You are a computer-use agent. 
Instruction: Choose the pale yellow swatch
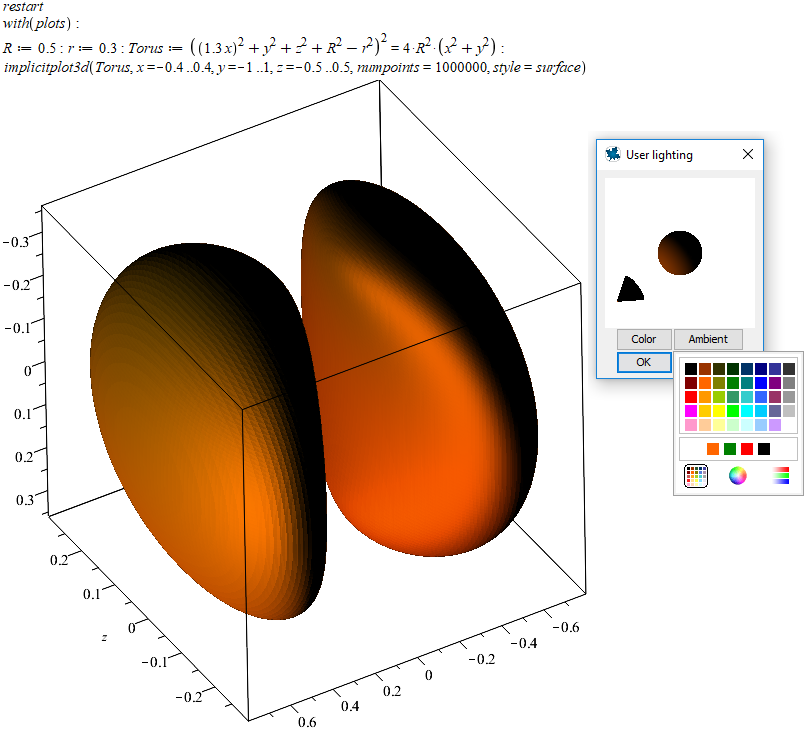click(x=719, y=425)
